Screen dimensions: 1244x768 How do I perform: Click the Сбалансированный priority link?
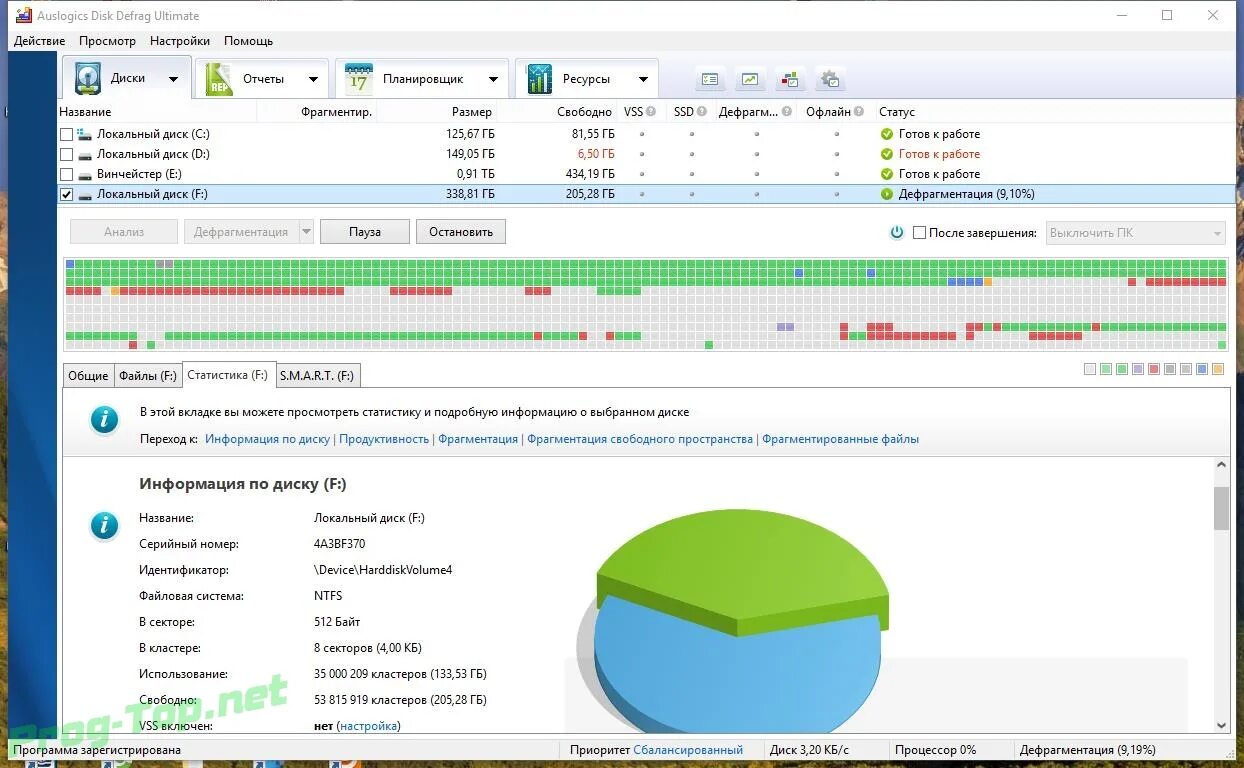click(688, 749)
